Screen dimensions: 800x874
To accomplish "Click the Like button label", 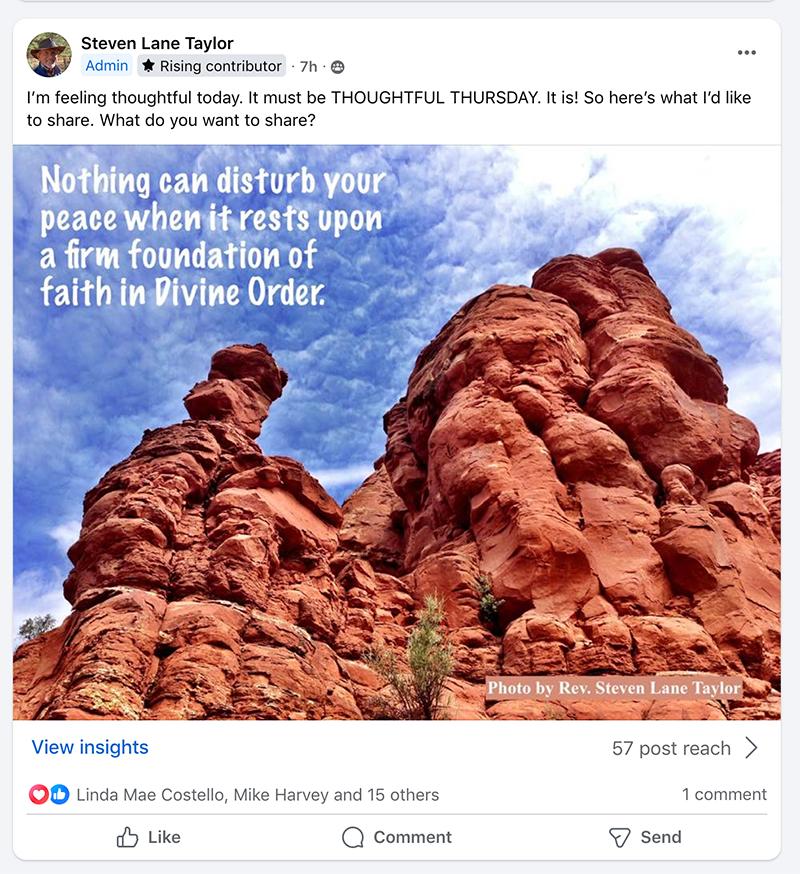I will [x=164, y=837].
